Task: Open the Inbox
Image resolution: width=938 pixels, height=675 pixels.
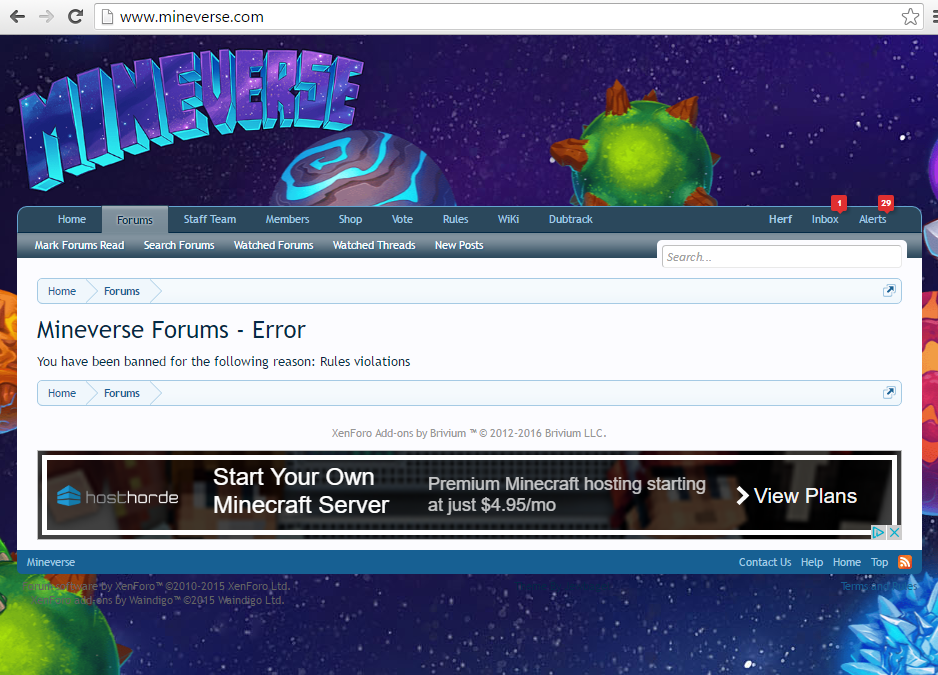Action: 825,220
